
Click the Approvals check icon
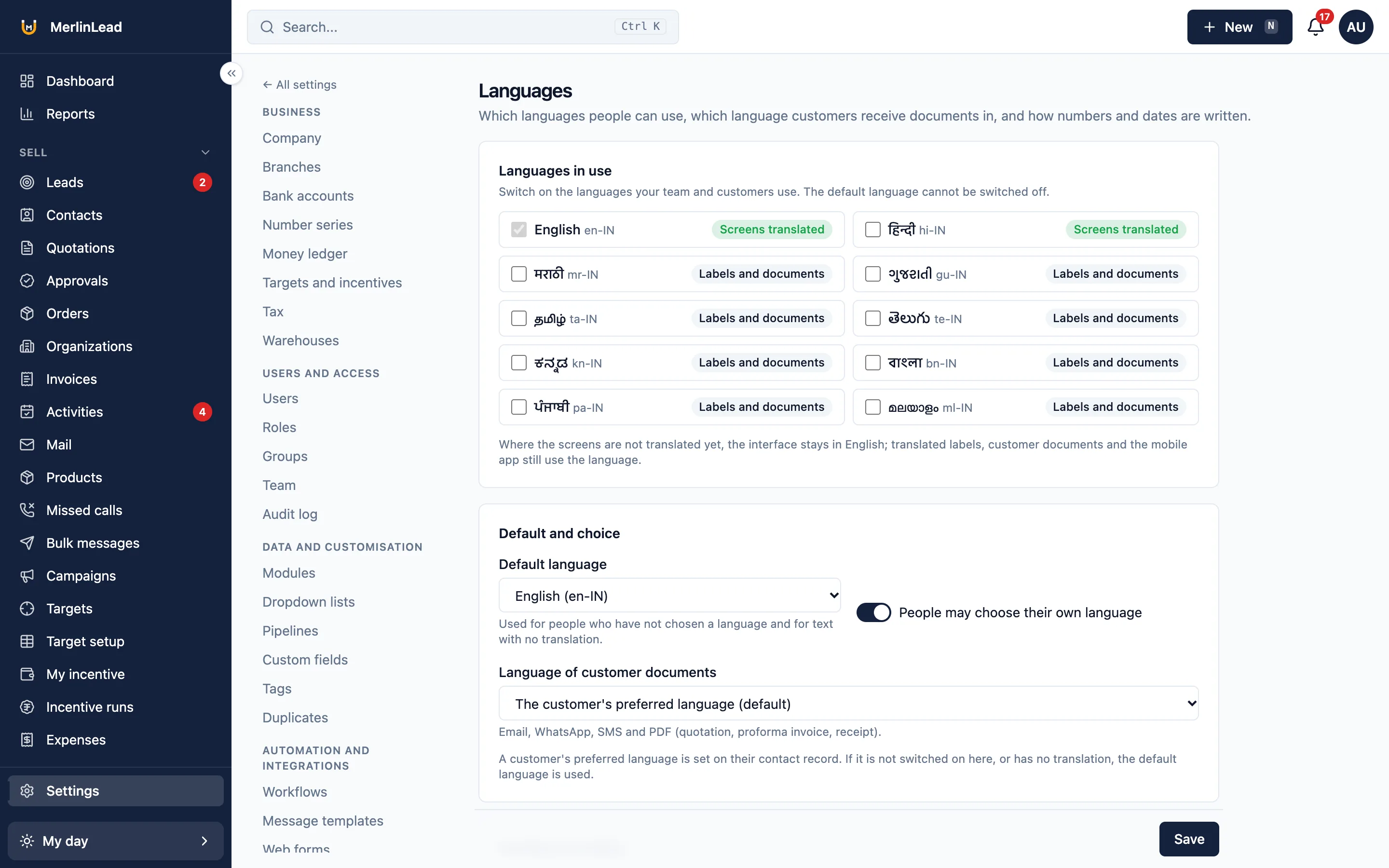coord(27,280)
